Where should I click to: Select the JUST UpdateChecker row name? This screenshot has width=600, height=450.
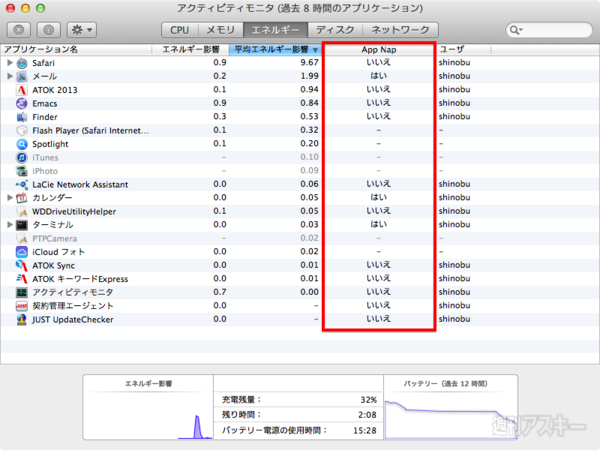coord(72,320)
